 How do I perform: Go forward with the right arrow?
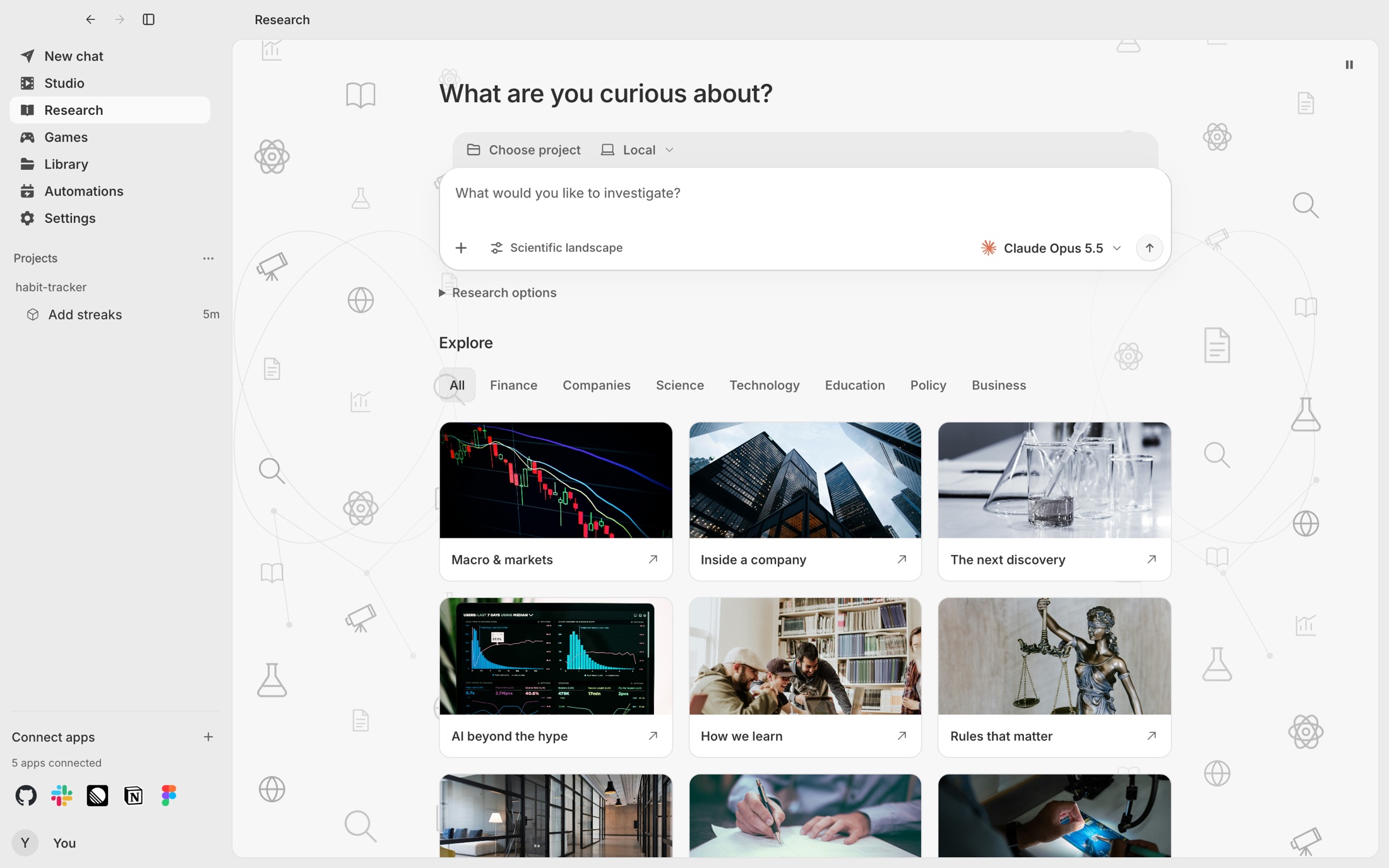coord(119,20)
